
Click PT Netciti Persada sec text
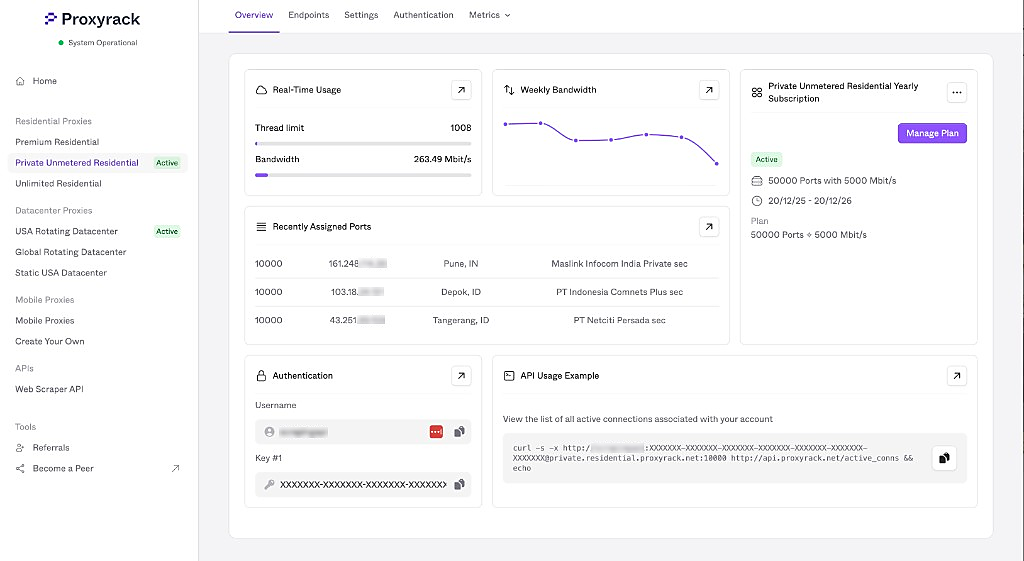(619, 320)
